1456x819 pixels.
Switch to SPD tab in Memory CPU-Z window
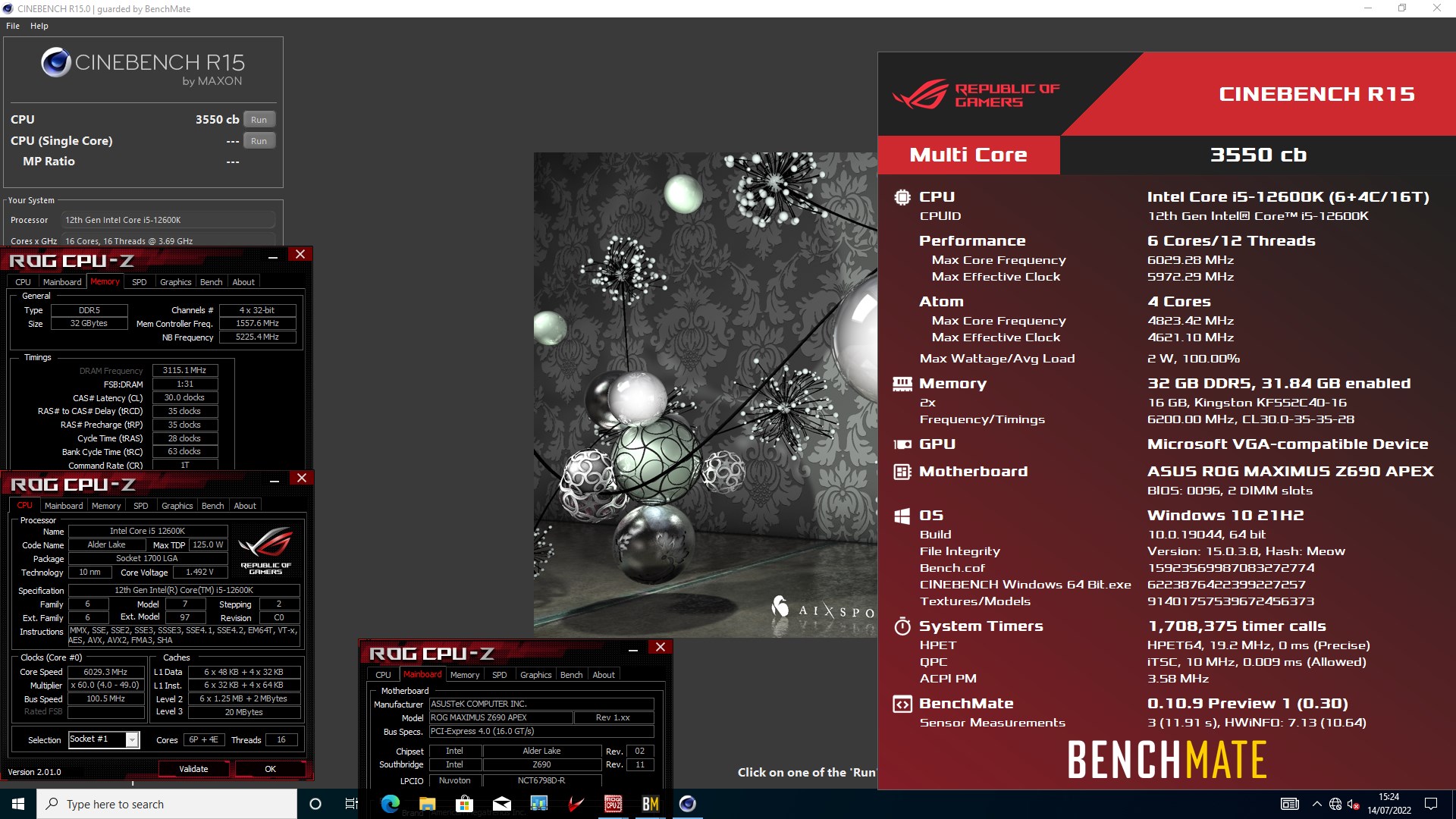click(x=140, y=282)
